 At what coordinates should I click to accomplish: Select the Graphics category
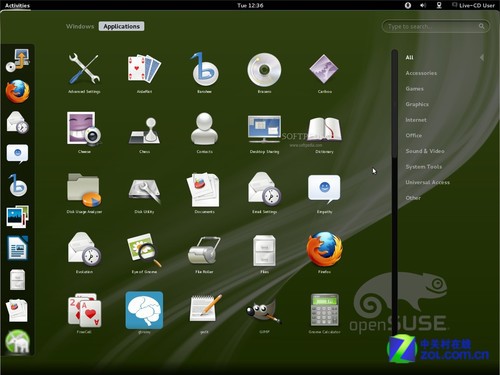(x=417, y=104)
